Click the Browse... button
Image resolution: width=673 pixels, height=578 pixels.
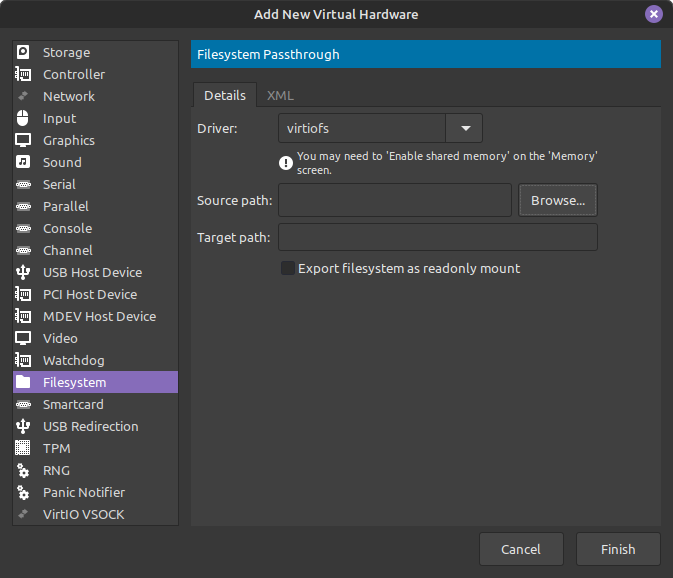point(558,200)
